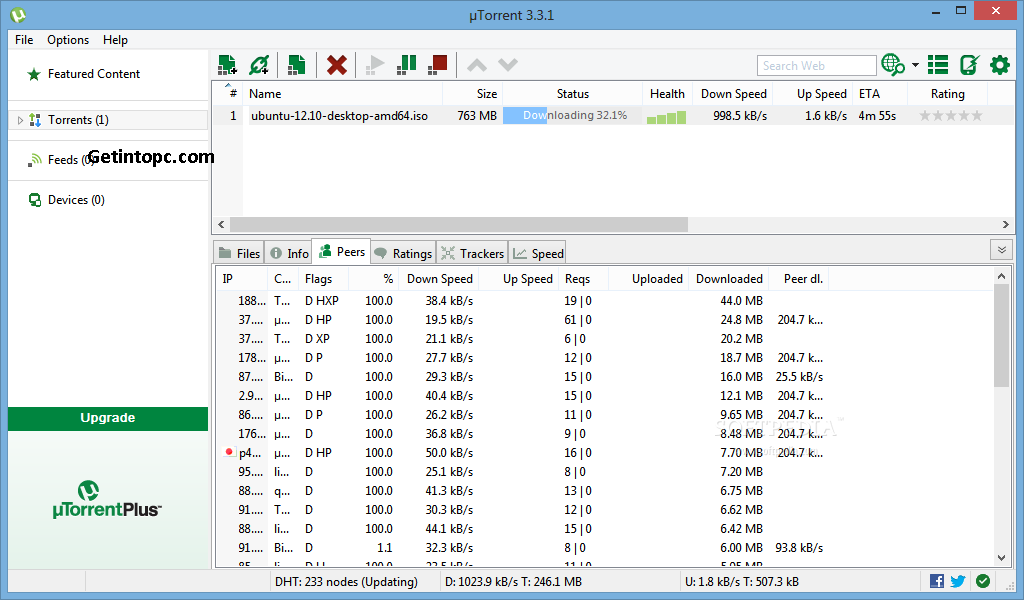Select Featured Content in sidebar
The width and height of the screenshot is (1024, 600).
[93, 74]
